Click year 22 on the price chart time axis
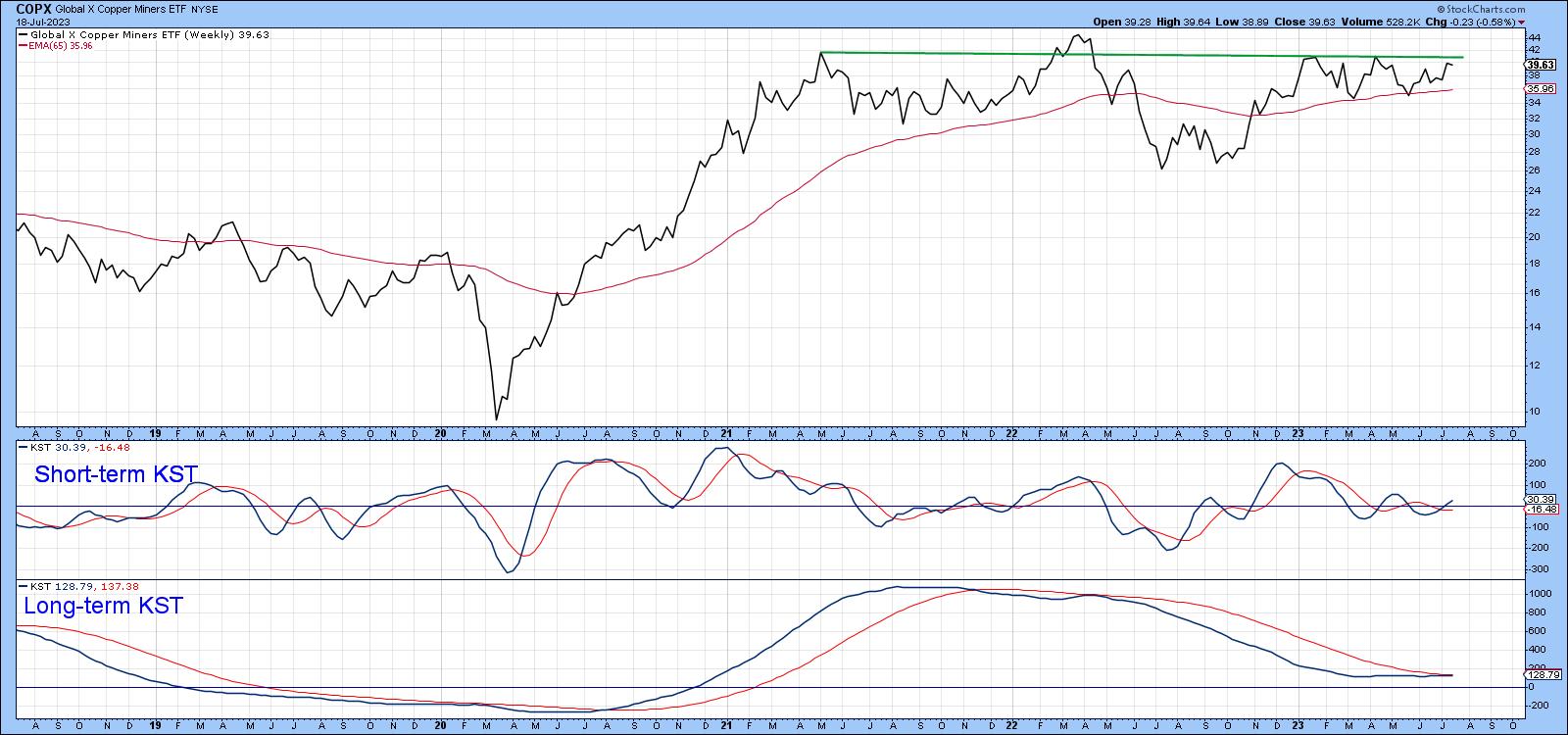 1009,432
